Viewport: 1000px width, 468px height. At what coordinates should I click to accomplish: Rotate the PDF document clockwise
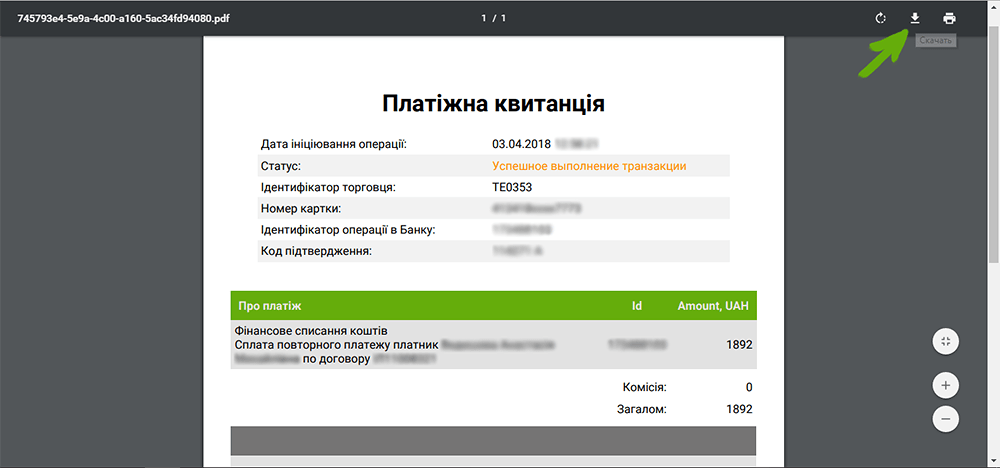point(881,18)
